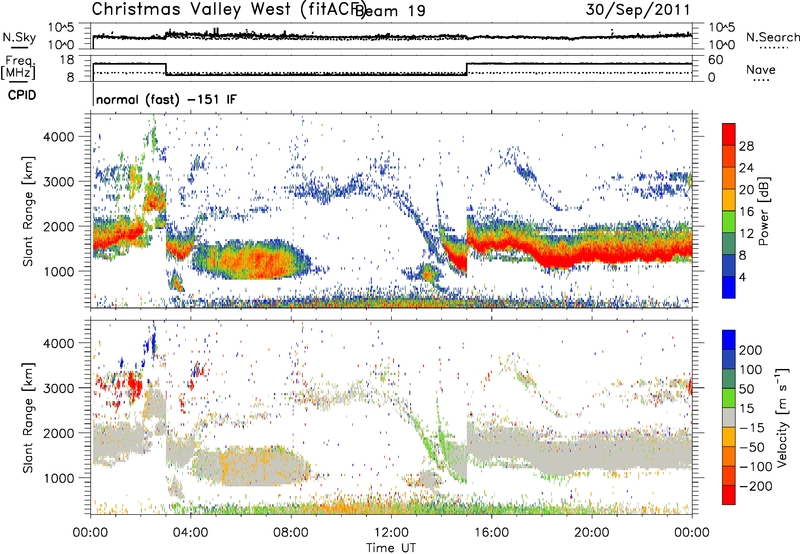
Task: Click the '16:00' time tick label
Action: (x=491, y=533)
